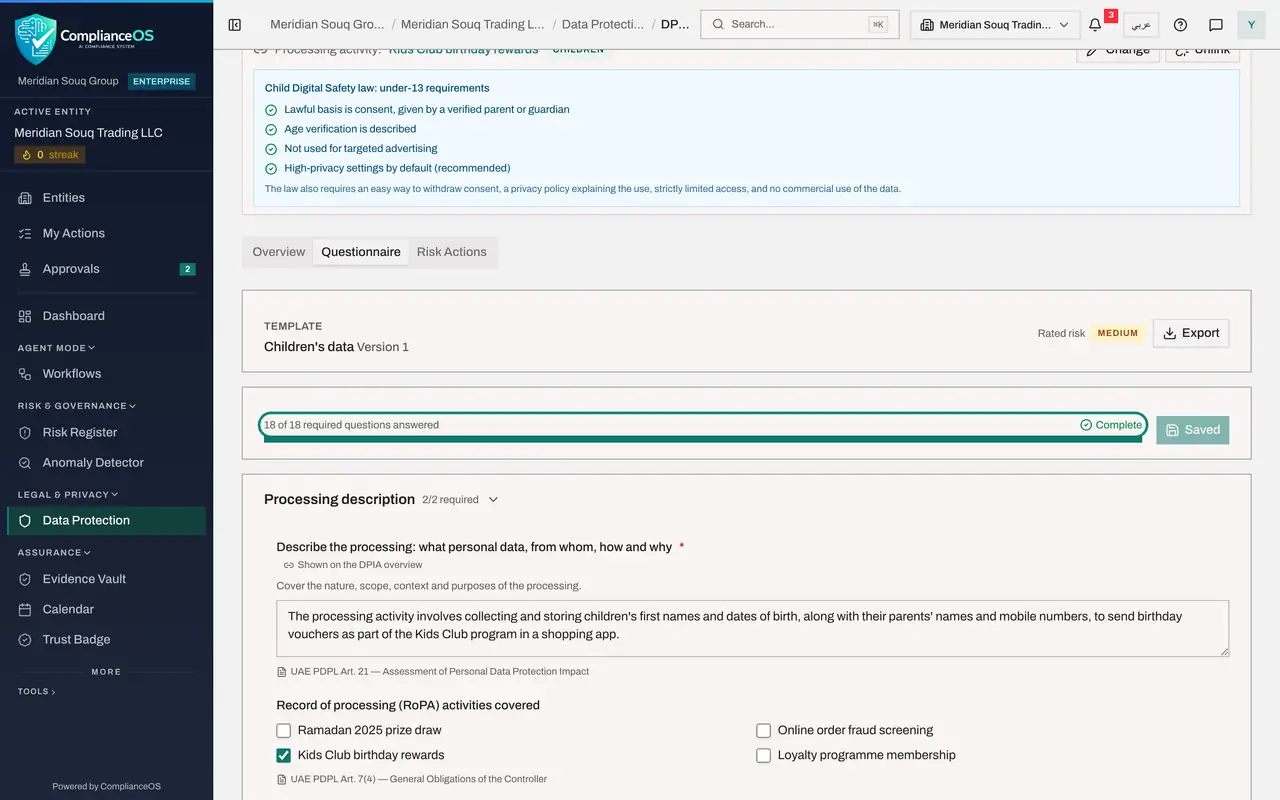
Task: Click the ComplianceOS shield logo
Action: tap(35, 38)
